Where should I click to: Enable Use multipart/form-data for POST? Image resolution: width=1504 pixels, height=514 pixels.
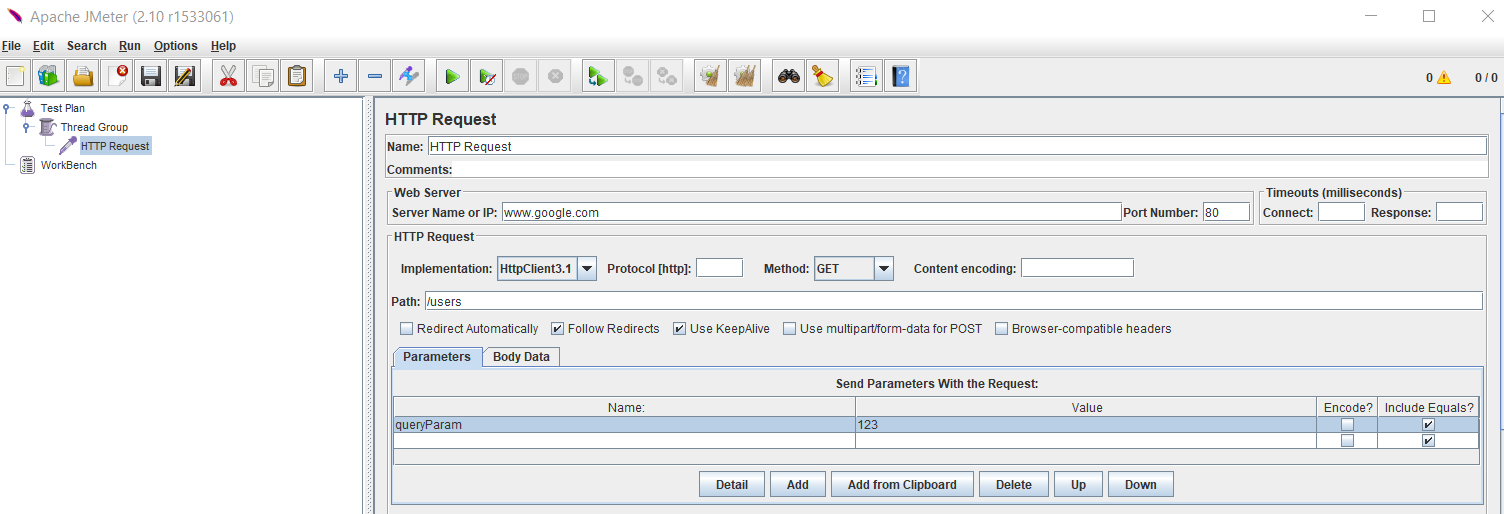790,328
